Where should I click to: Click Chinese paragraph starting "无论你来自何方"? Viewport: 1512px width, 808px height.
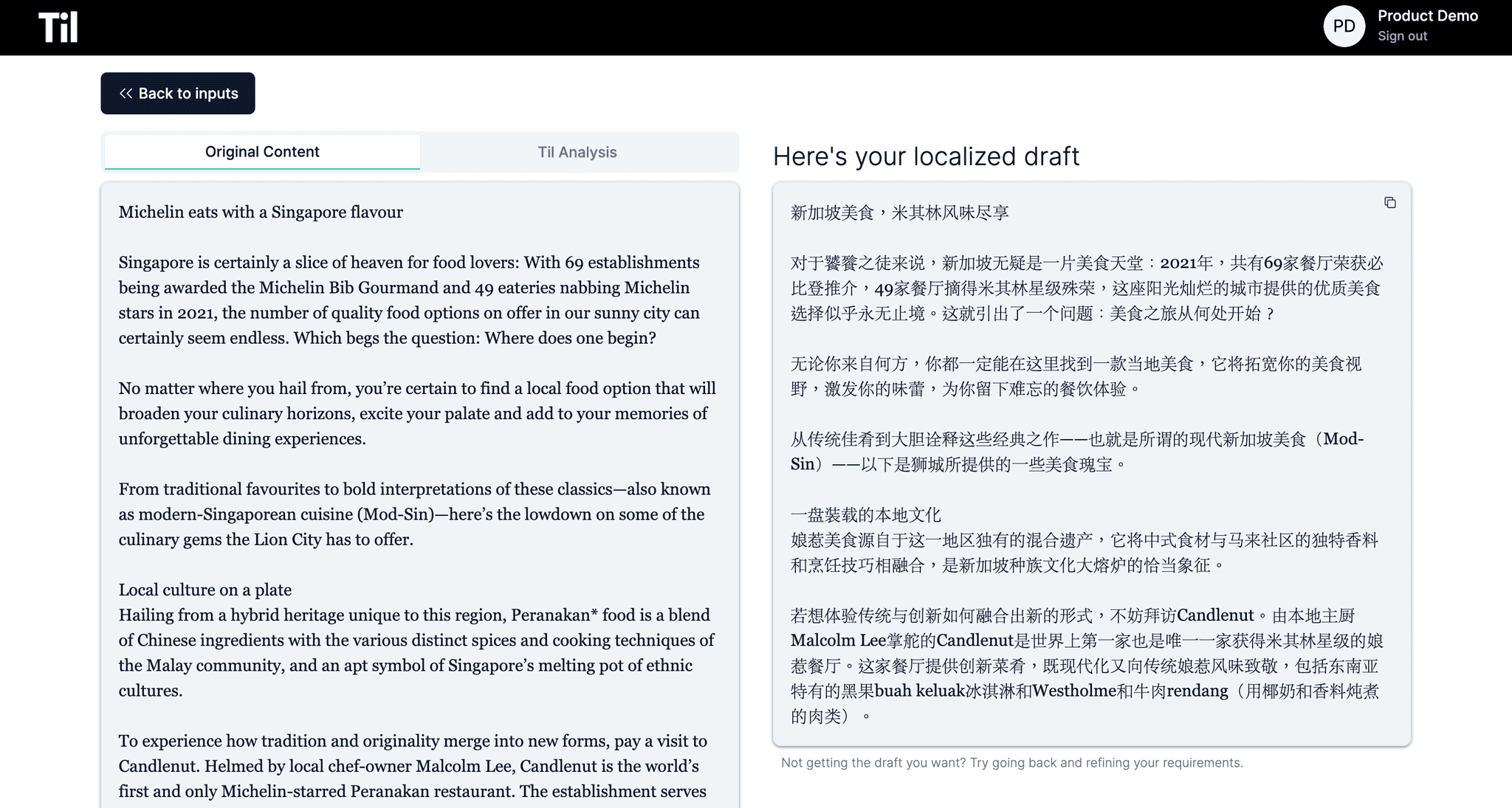(x=1076, y=376)
